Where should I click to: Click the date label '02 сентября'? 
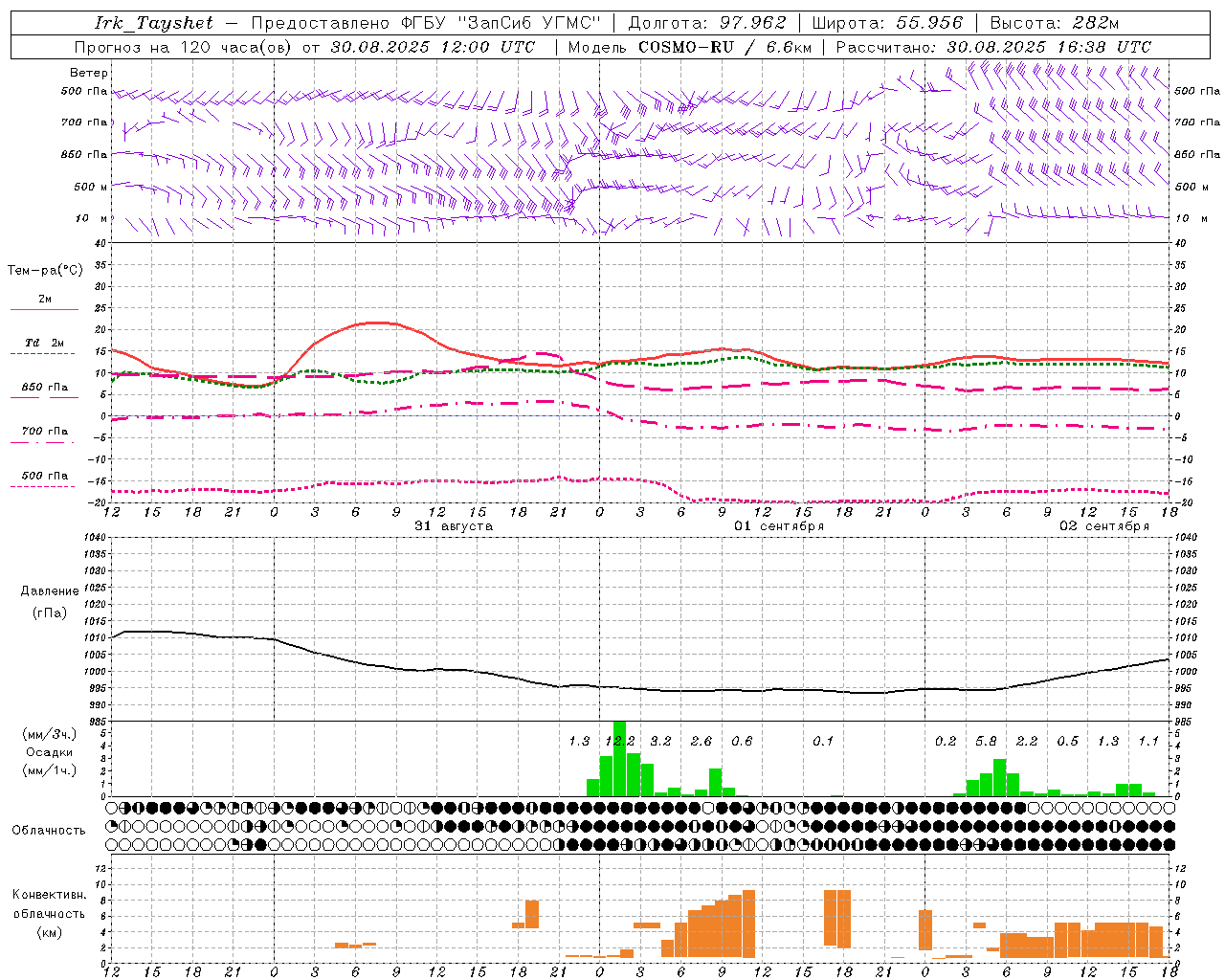click(x=1104, y=526)
